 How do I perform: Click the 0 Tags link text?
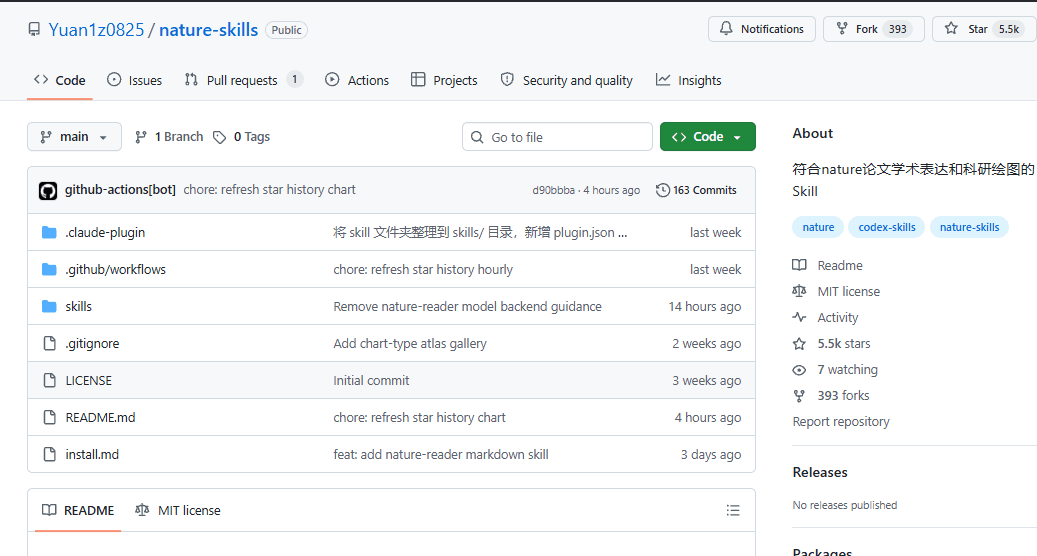tap(252, 137)
